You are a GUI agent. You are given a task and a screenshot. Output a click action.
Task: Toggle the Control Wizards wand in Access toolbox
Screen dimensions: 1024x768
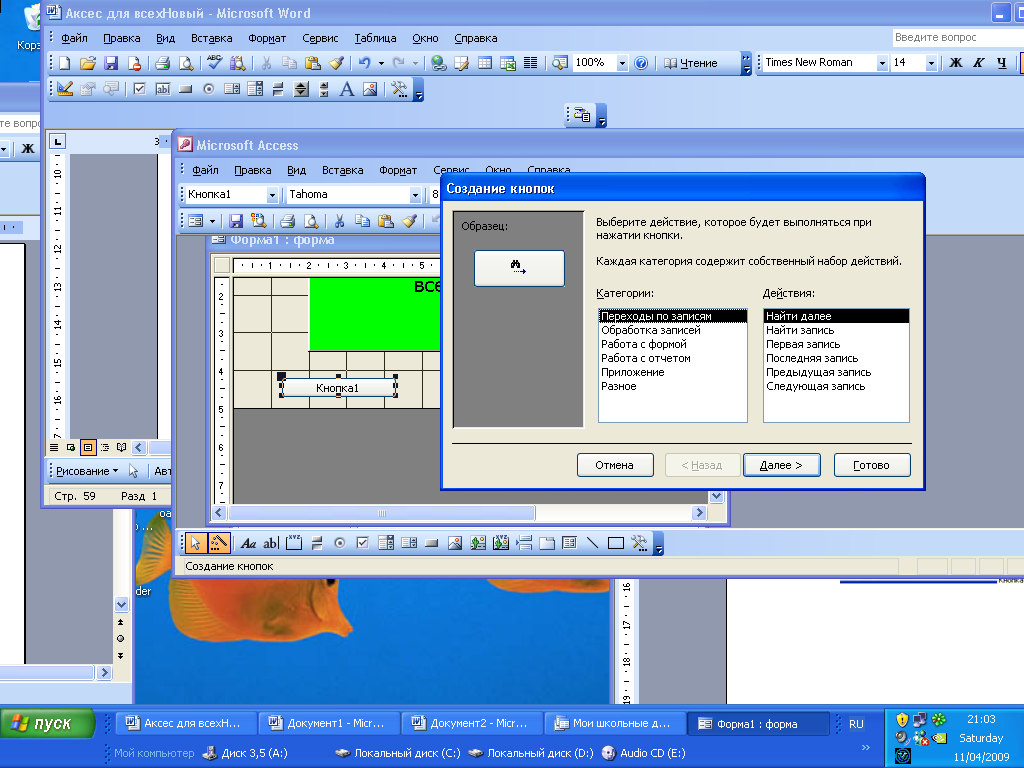(x=219, y=543)
